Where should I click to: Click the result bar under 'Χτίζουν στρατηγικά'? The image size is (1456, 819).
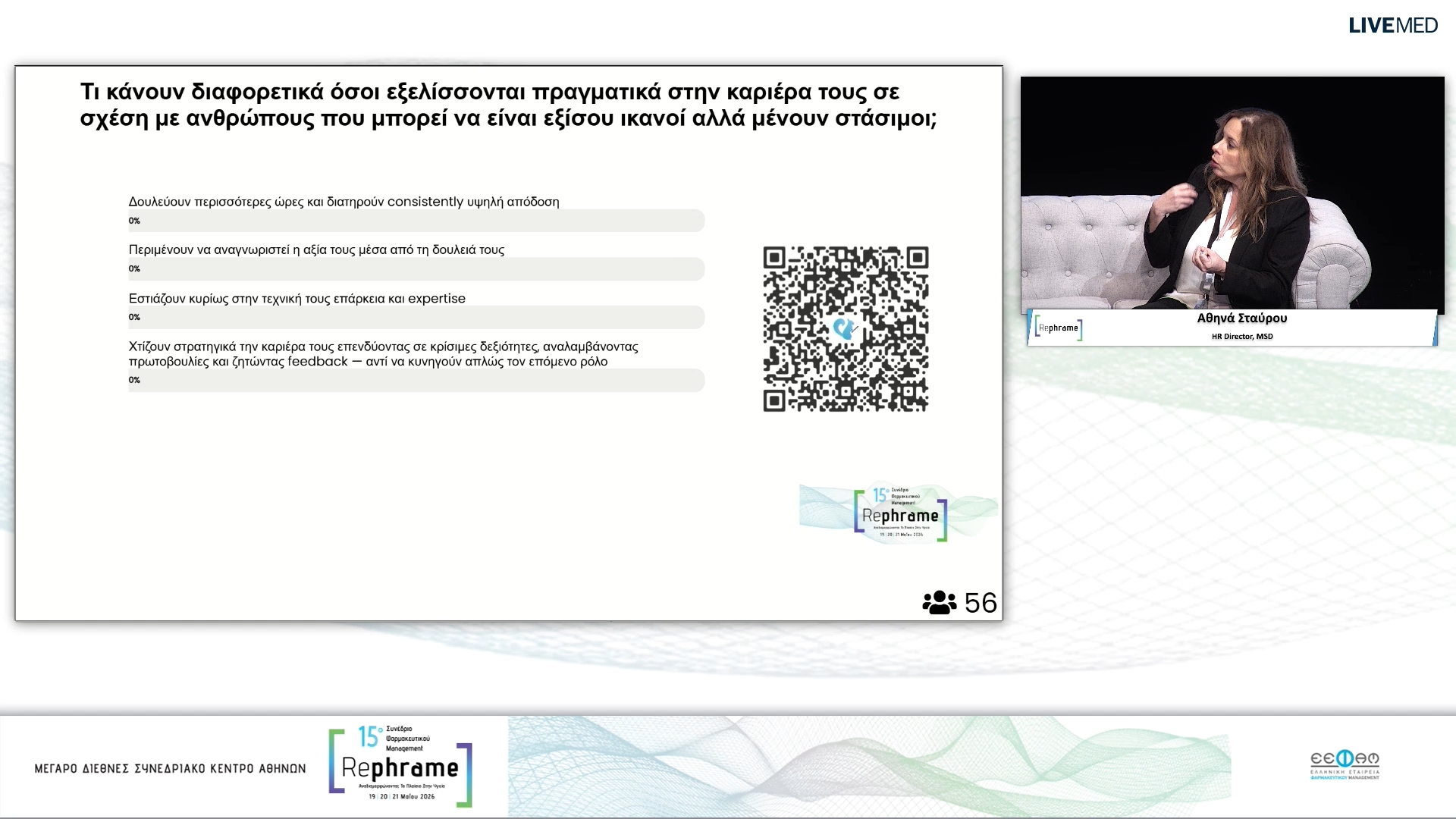click(x=416, y=381)
